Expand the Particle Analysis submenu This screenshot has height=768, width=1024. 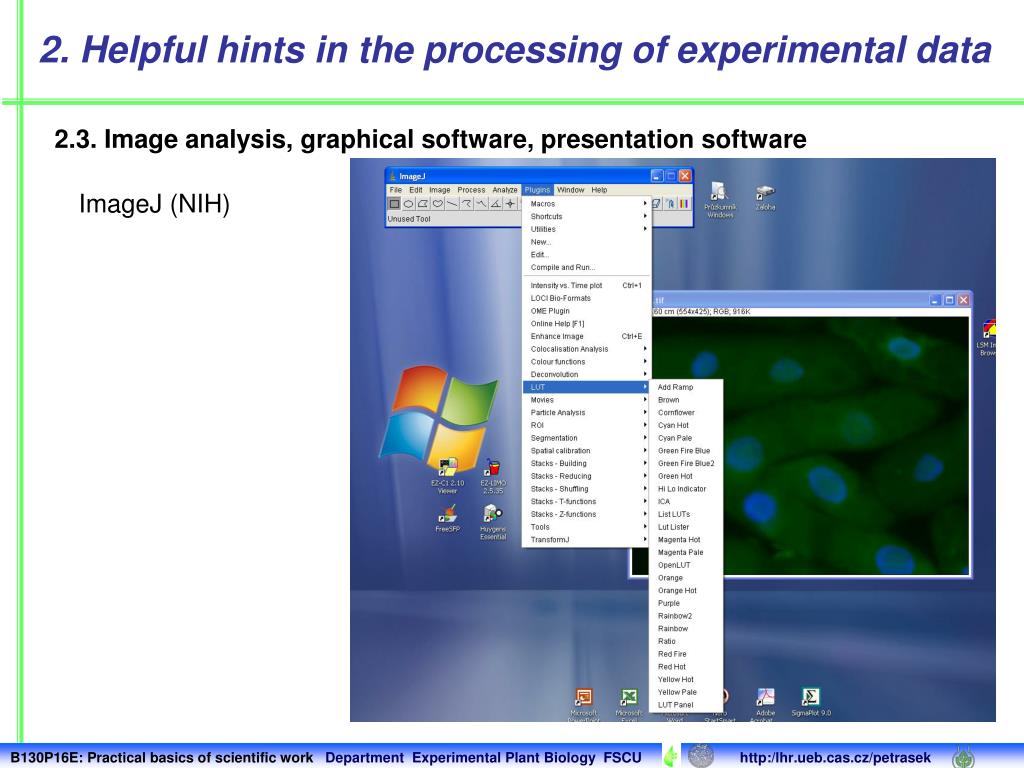587,413
